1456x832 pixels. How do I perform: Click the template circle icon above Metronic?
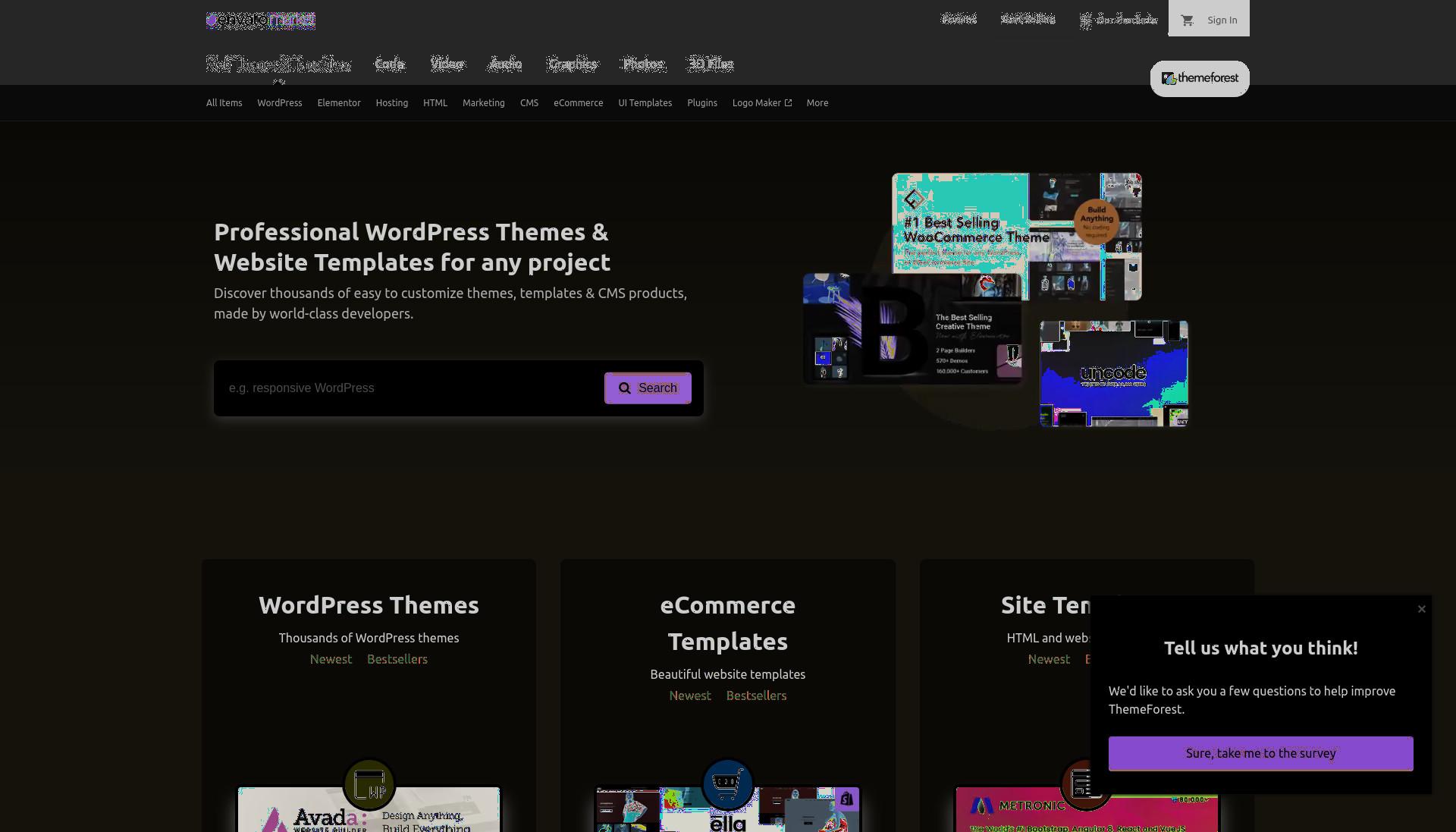[1085, 784]
